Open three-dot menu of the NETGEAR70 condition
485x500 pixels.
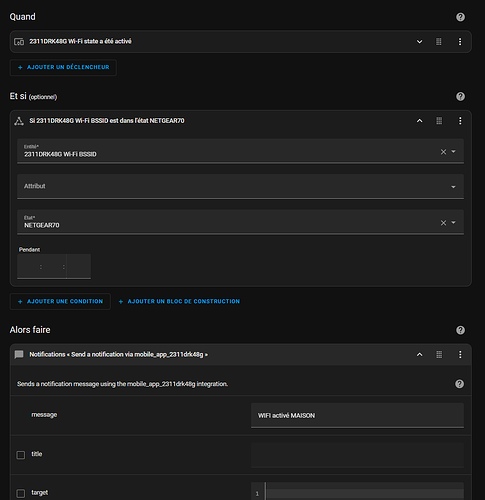coord(460,121)
